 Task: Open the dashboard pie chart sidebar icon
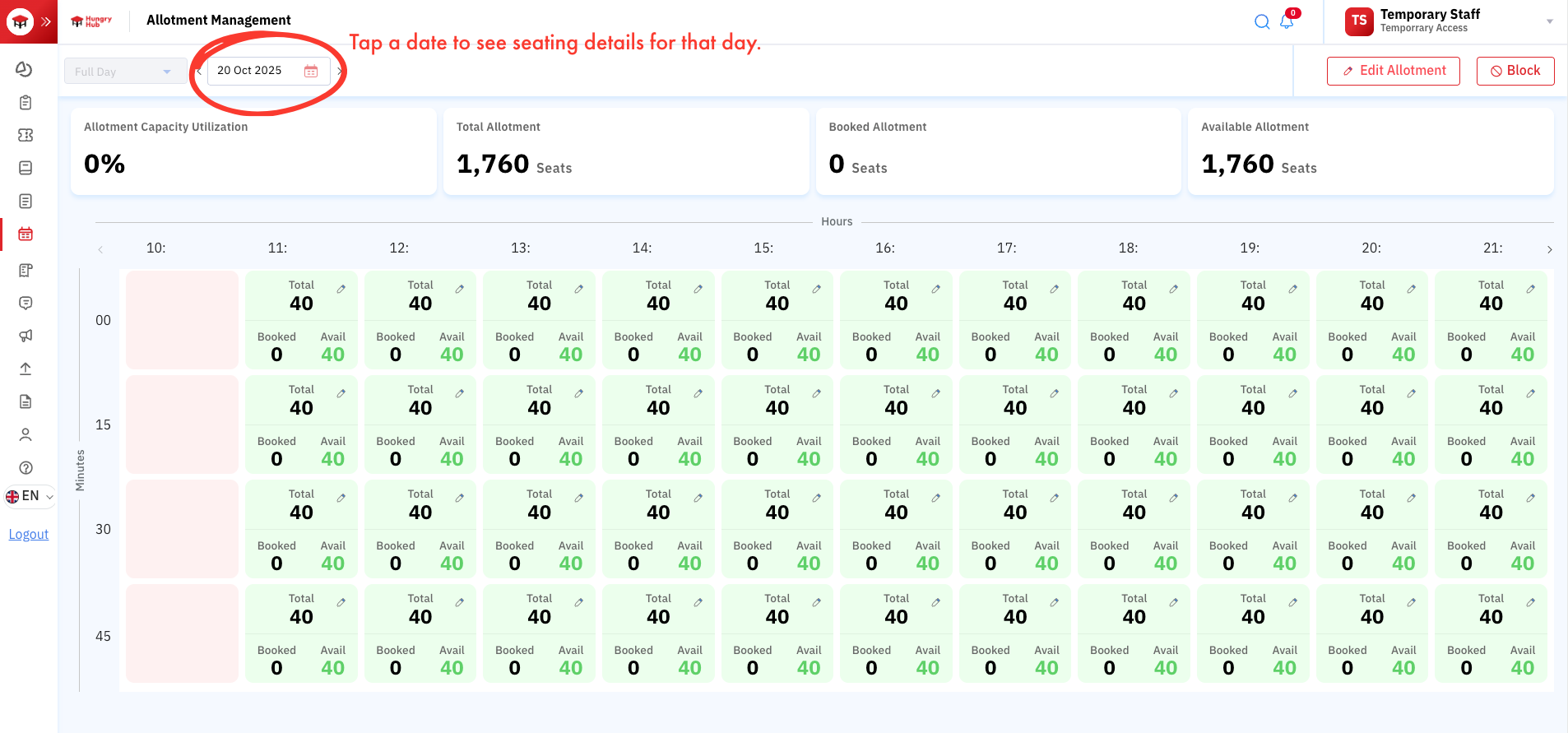coord(25,69)
